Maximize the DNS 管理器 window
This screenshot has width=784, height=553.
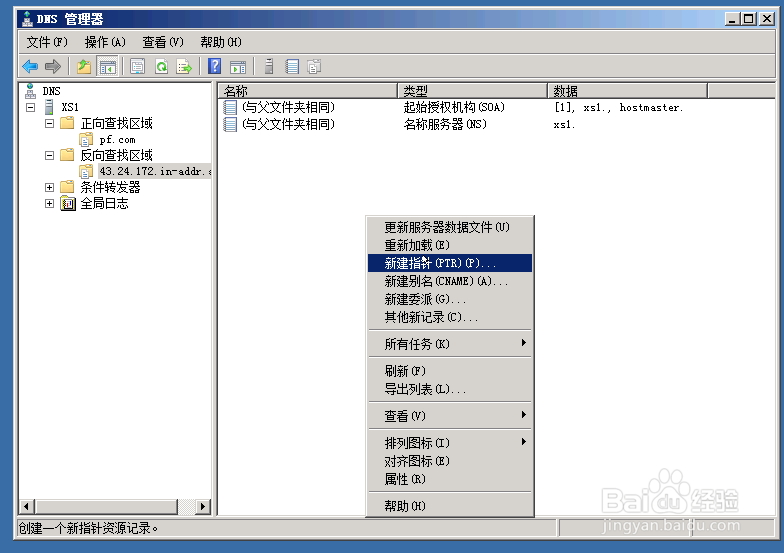point(748,19)
